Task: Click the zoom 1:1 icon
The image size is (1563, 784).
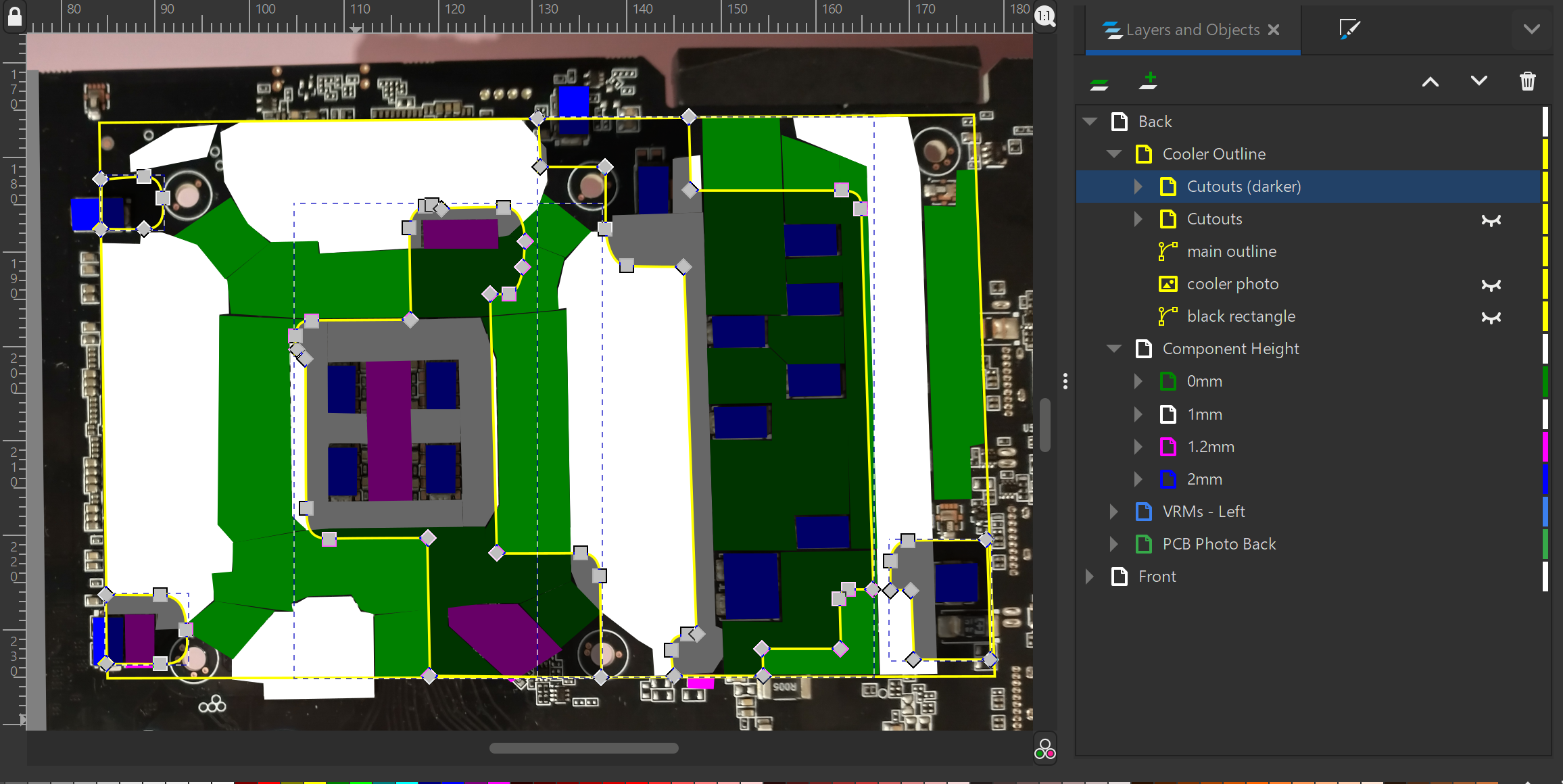Action: tap(1045, 16)
